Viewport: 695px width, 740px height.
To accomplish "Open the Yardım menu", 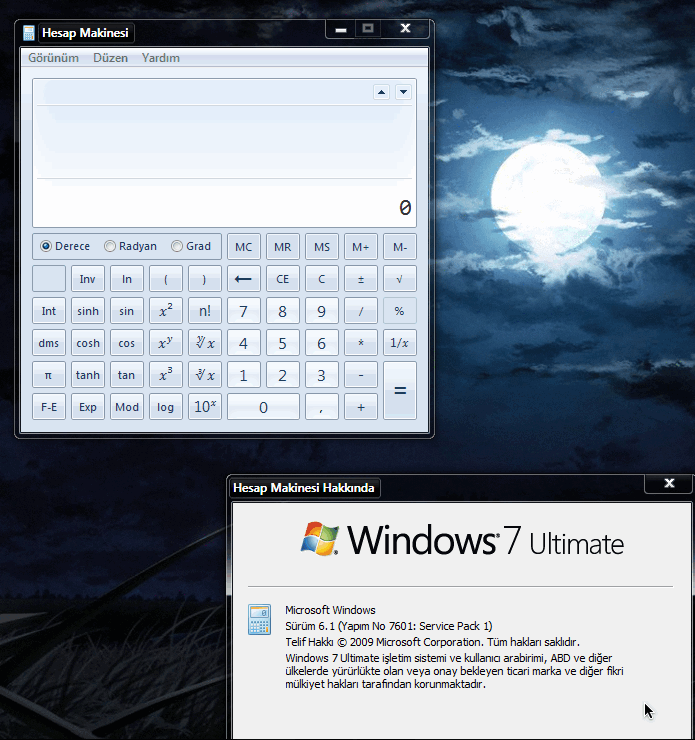I will [160, 58].
